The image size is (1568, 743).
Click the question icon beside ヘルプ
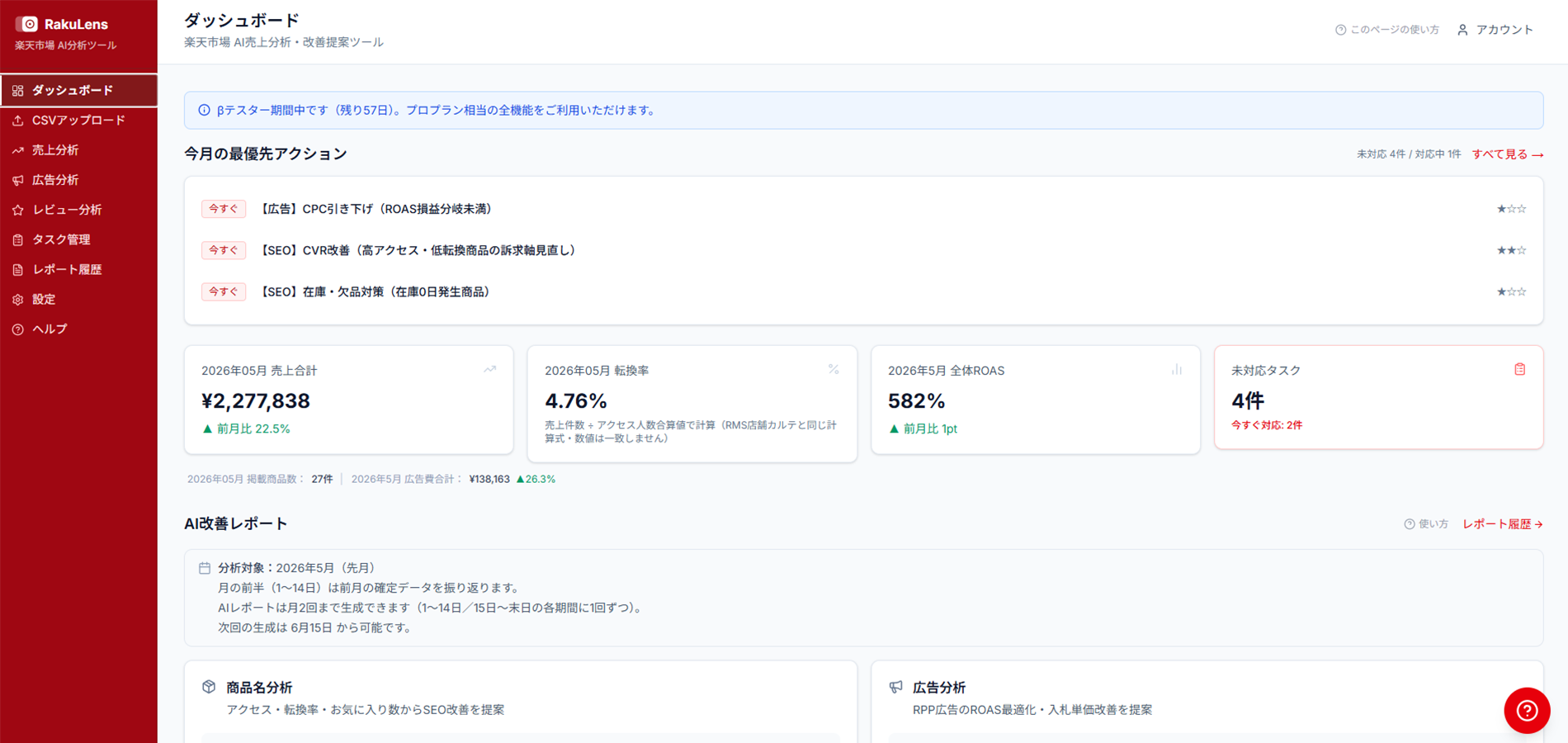coord(18,329)
